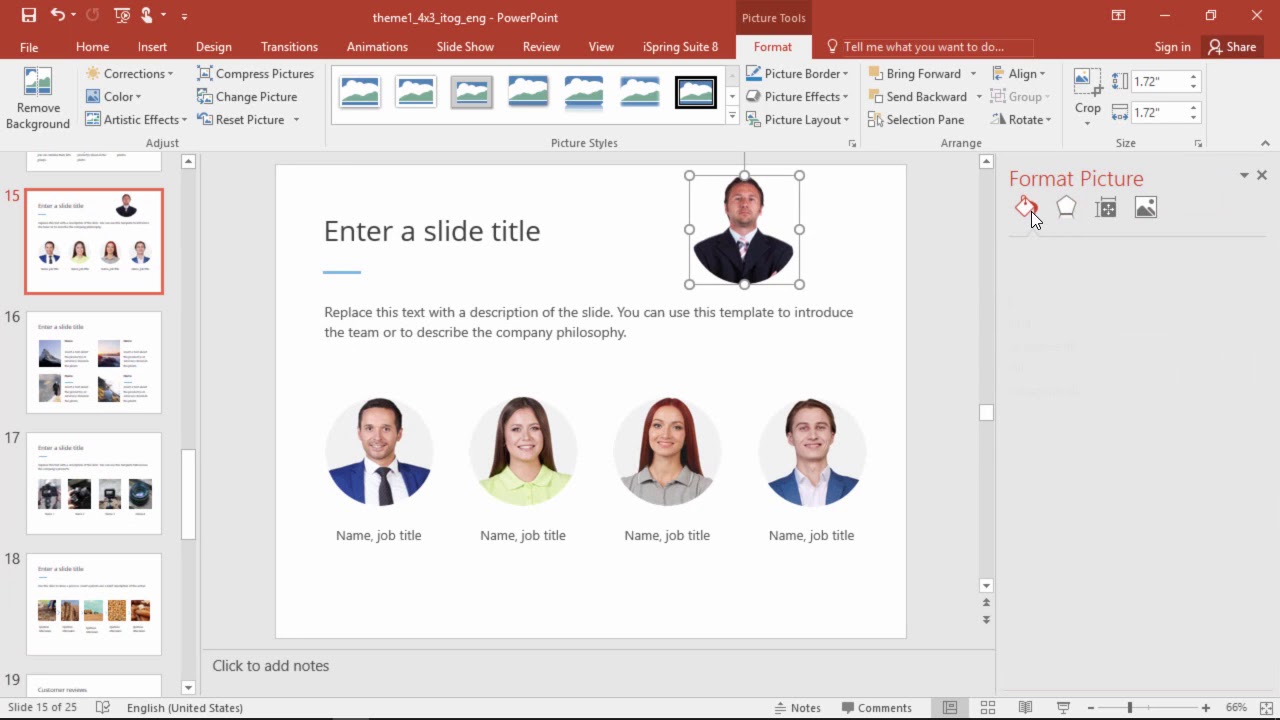Expand the Picture Styles gallery More arrow
Viewport: 1280px width, 720px height.
pos(732,117)
